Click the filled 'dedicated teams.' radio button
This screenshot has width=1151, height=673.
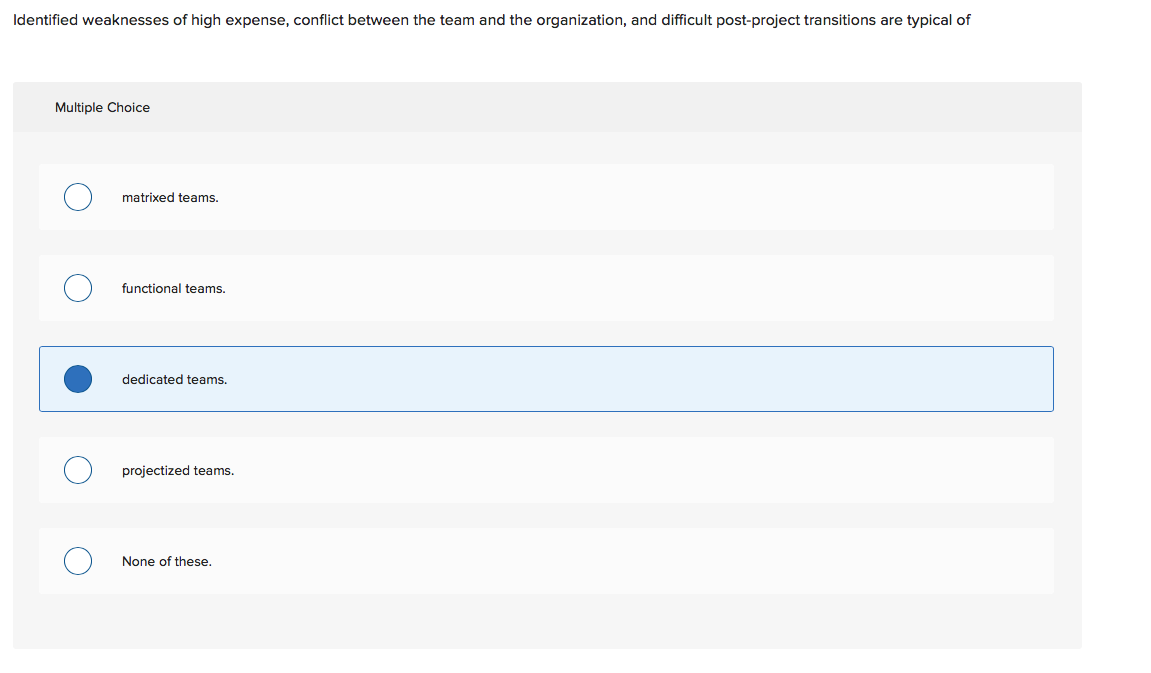78,379
